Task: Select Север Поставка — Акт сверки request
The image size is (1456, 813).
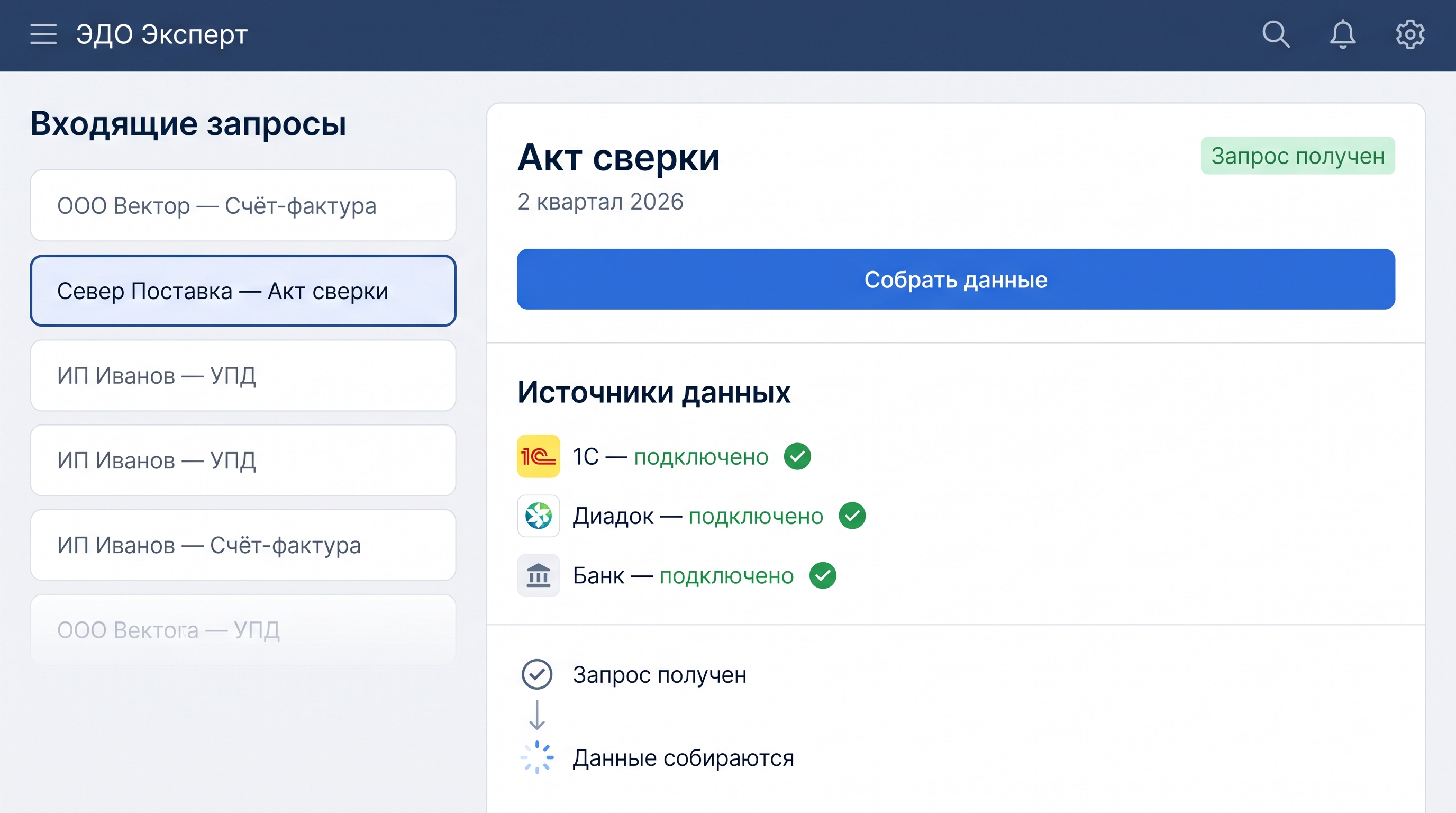Action: point(243,291)
